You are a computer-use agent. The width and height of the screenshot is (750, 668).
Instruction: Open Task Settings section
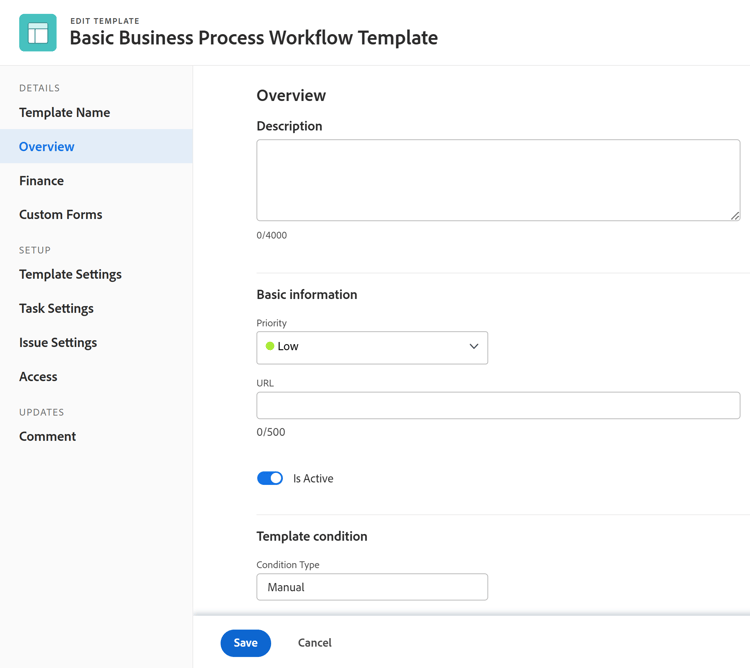coord(57,308)
